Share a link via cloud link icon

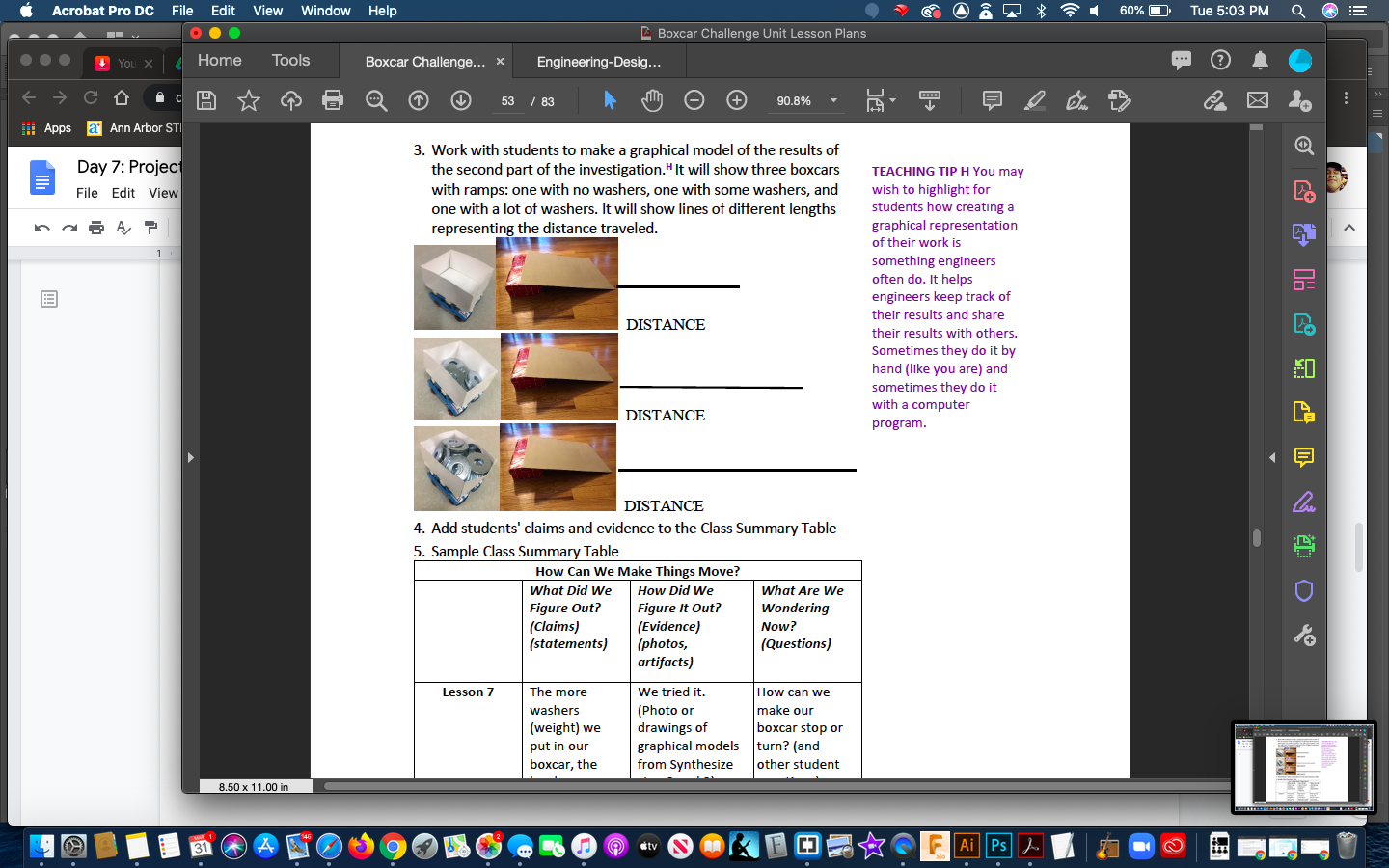(1215, 100)
